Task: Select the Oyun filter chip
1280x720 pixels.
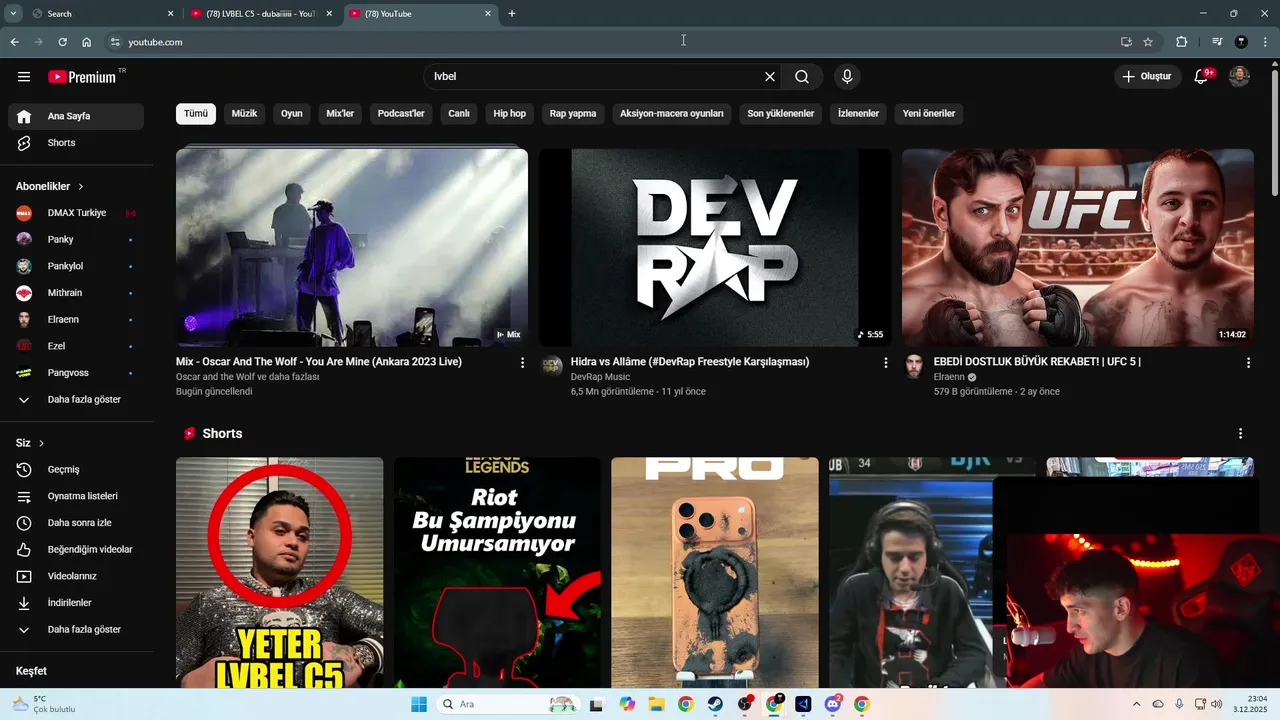Action: coord(291,113)
